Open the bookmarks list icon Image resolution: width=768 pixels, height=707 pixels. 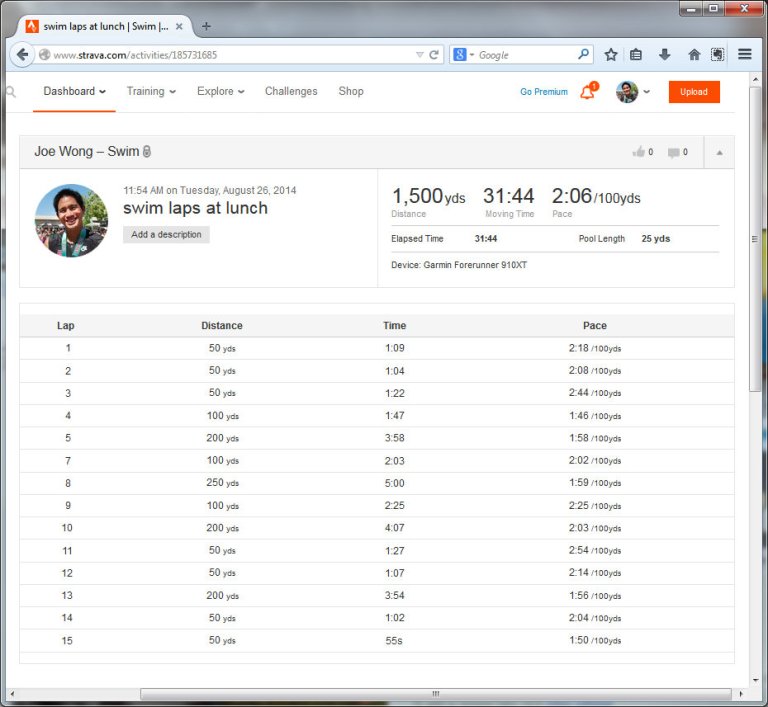click(x=636, y=54)
